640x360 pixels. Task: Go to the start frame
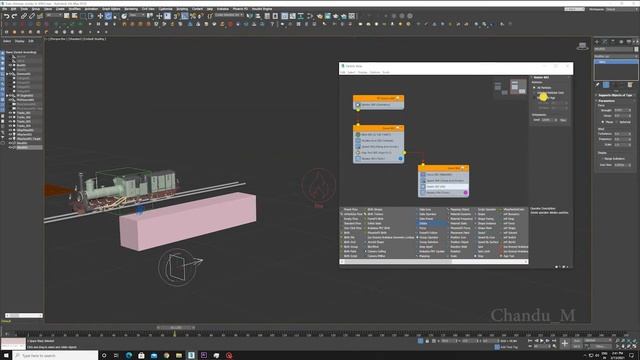[530, 341]
